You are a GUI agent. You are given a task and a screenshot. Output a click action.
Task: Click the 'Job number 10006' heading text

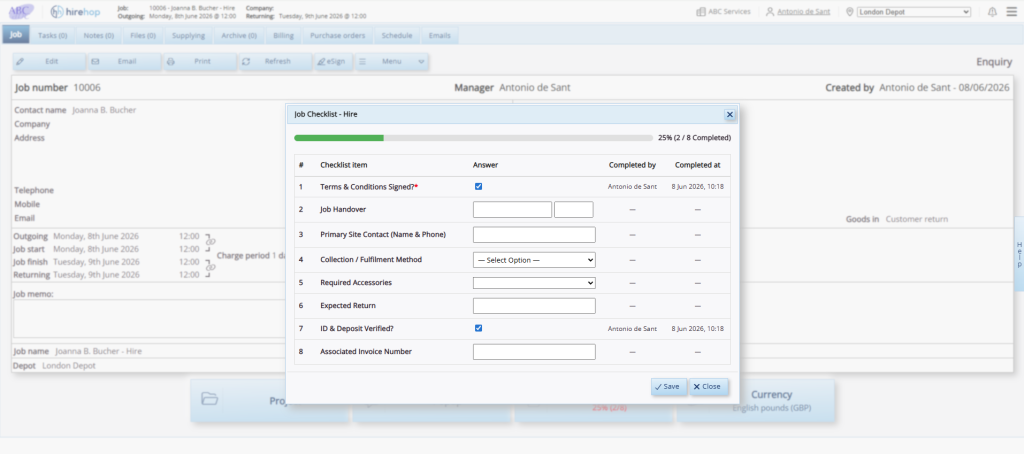tap(57, 88)
